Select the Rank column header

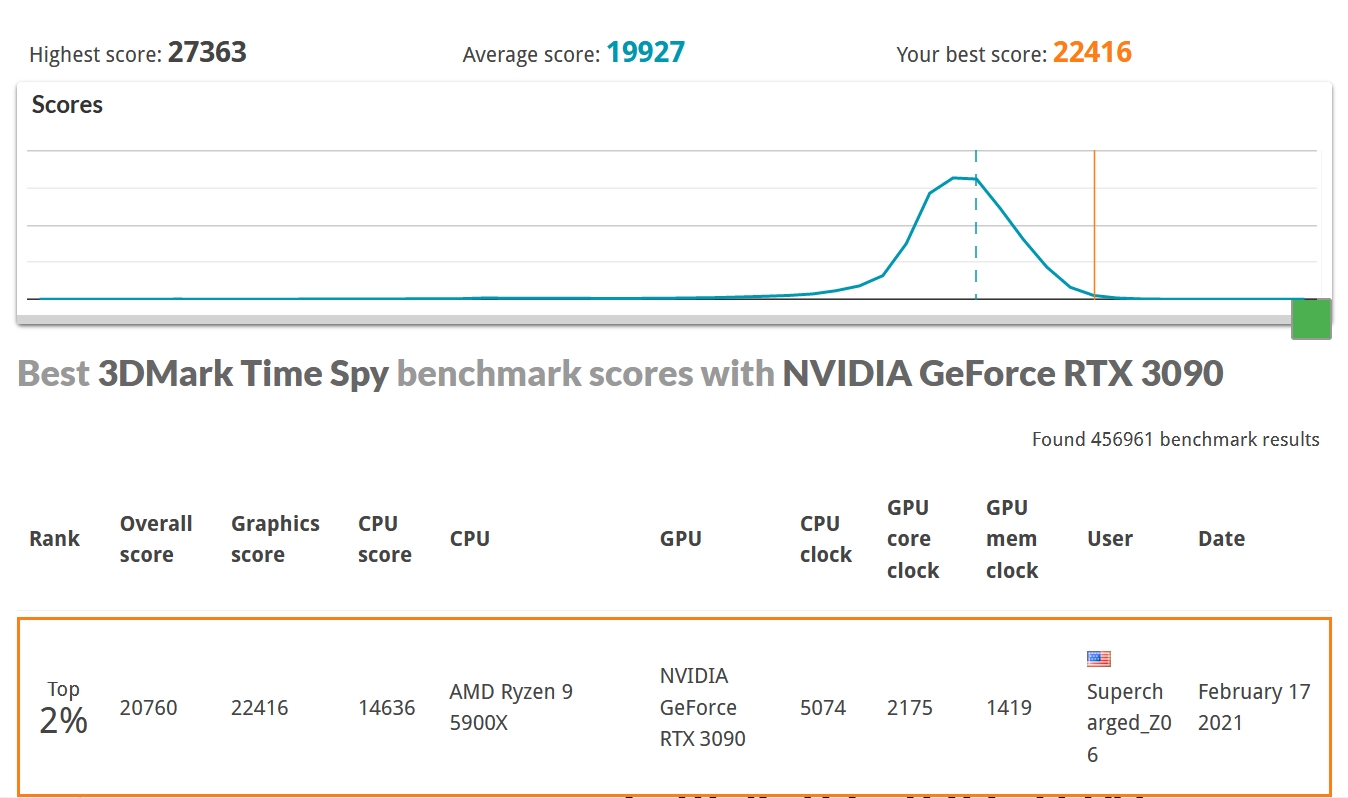click(x=54, y=539)
